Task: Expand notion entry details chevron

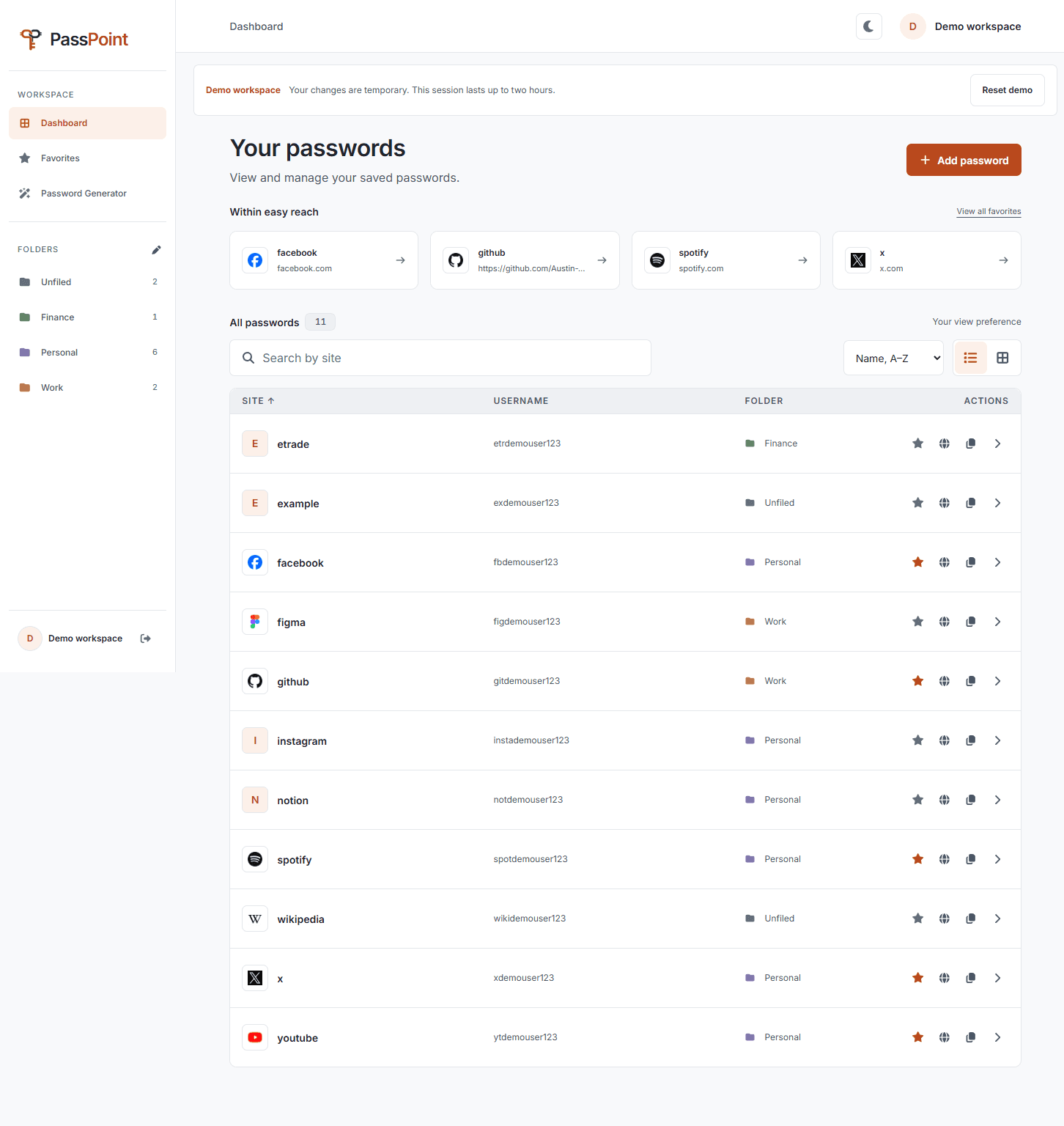Action: [997, 800]
